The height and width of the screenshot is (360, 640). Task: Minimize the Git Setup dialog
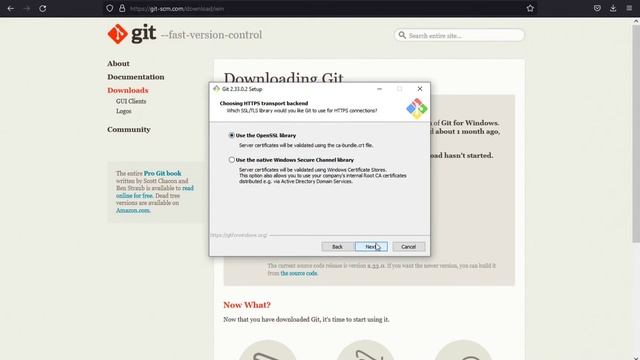click(x=379, y=89)
